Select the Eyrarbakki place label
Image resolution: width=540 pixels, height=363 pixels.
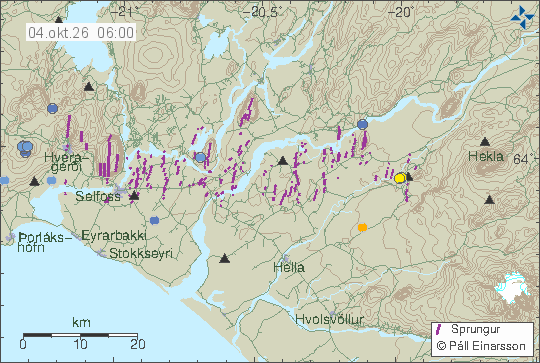click(114, 236)
